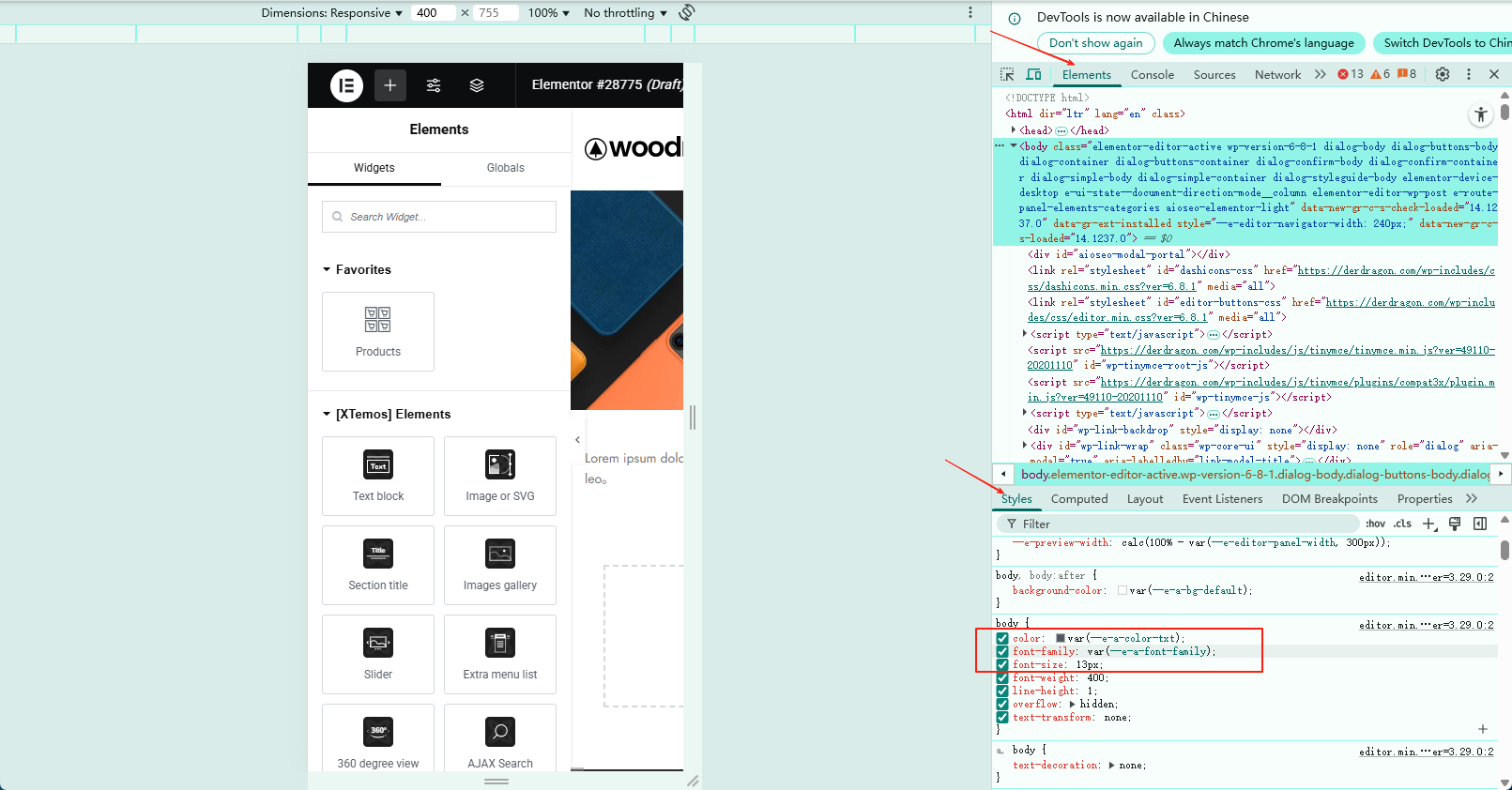Uncheck the font-family CSS property checkbox
Image resolution: width=1512 pixels, height=790 pixels.
(x=1002, y=651)
